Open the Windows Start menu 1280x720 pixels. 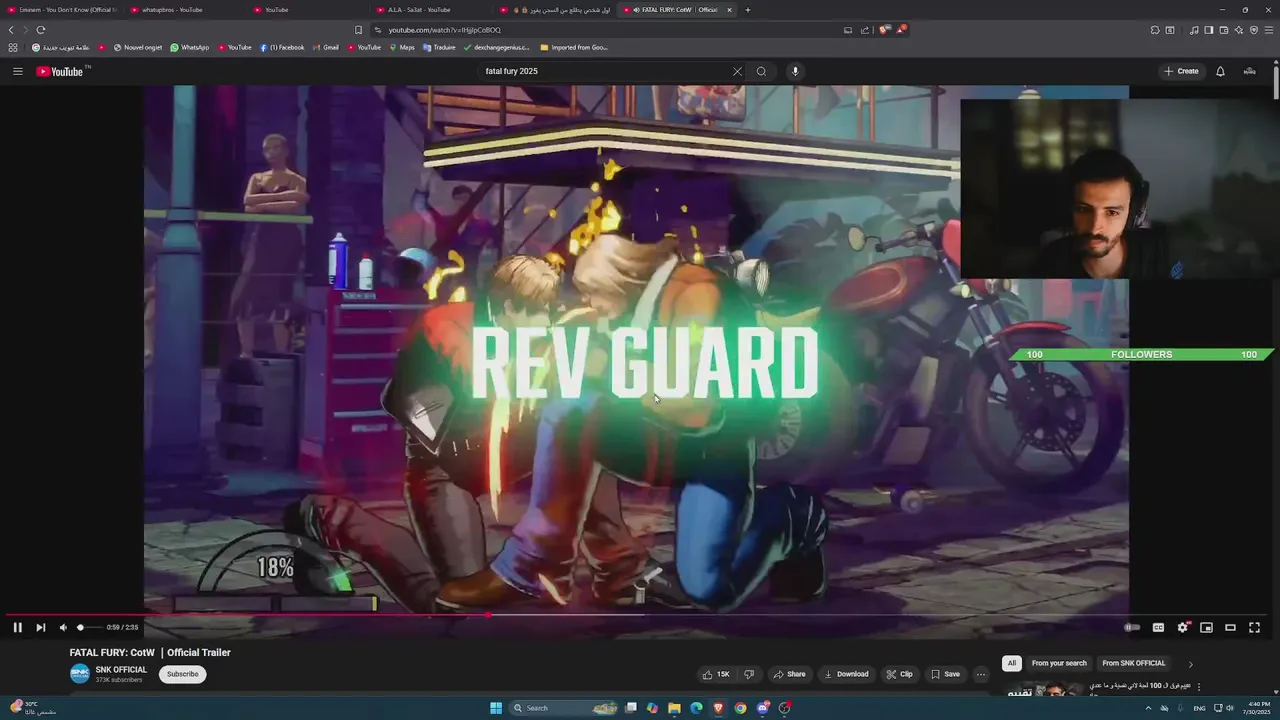[x=496, y=708]
